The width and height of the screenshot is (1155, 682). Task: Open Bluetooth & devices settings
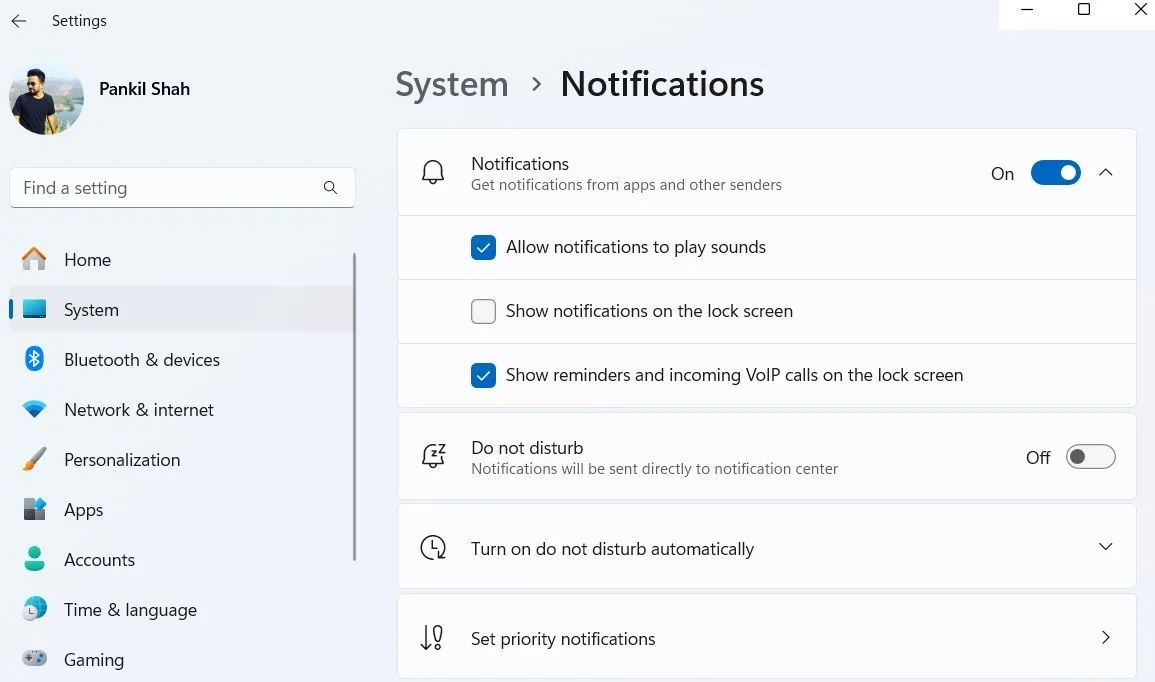pos(181,359)
